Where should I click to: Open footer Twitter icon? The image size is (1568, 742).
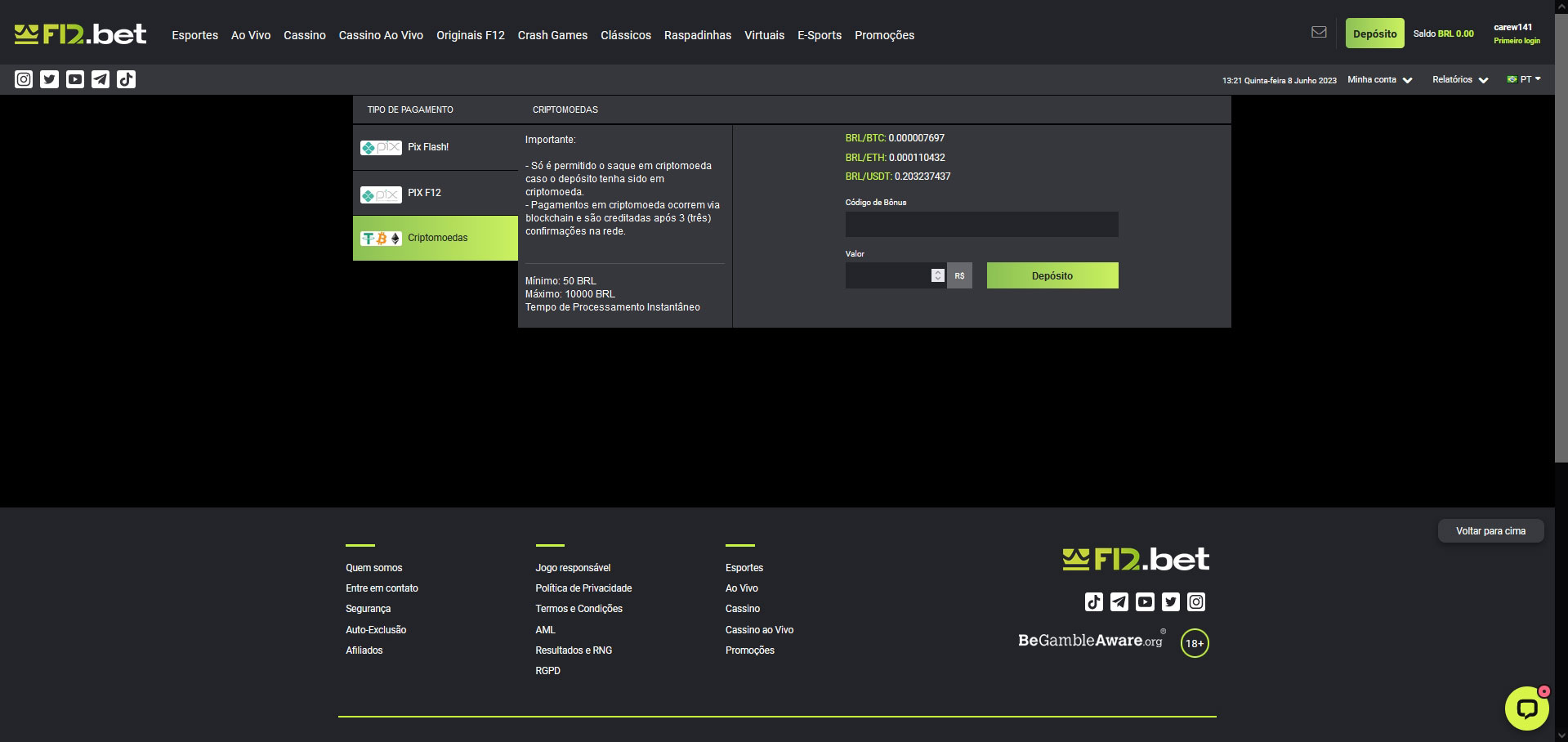[1171, 602]
